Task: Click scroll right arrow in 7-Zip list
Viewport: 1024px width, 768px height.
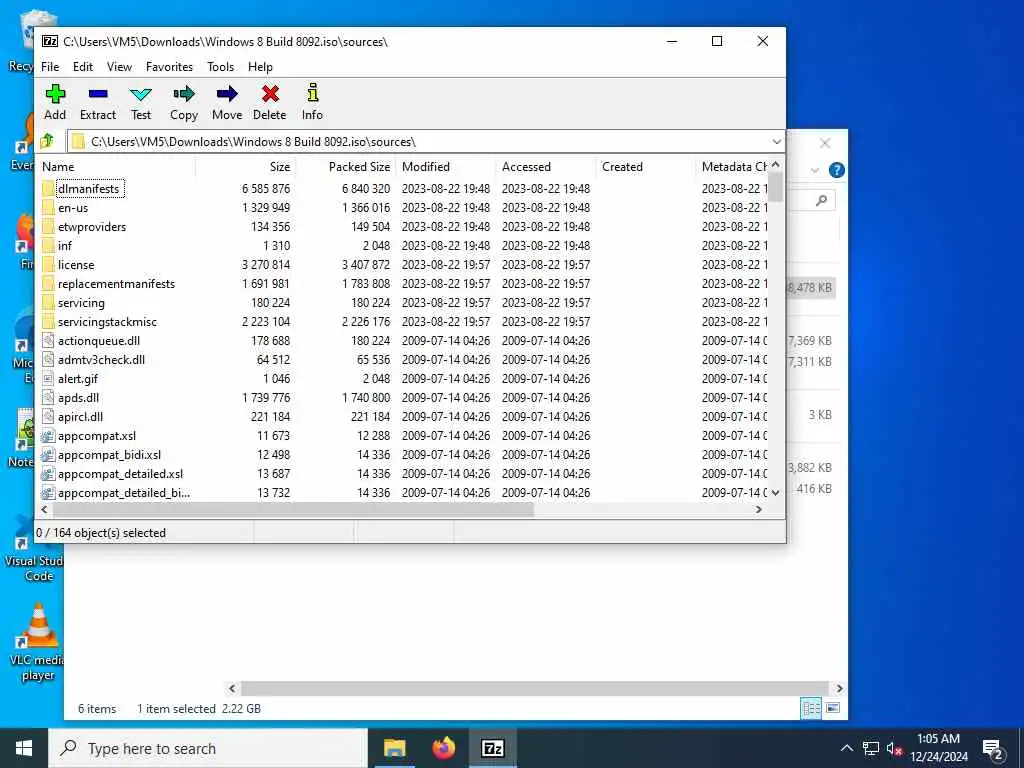Action: coord(759,509)
